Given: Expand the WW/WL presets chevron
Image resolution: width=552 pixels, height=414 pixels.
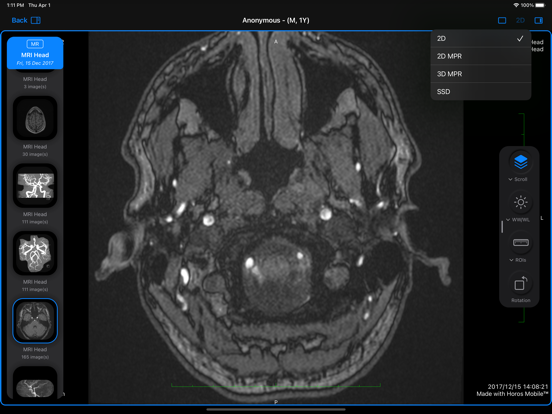Looking at the screenshot, I should (x=508, y=220).
